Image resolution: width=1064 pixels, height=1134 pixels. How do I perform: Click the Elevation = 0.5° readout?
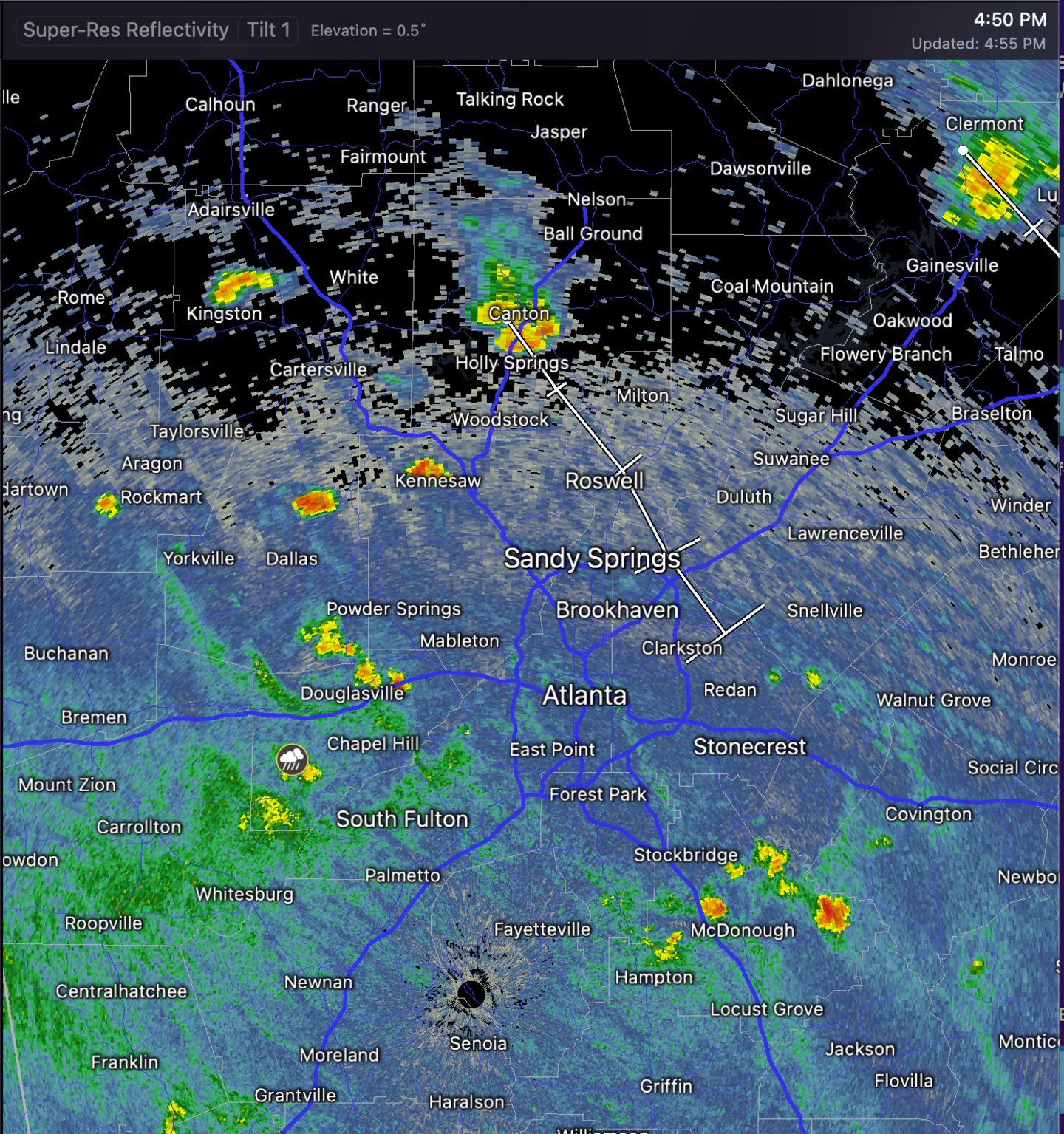click(367, 31)
